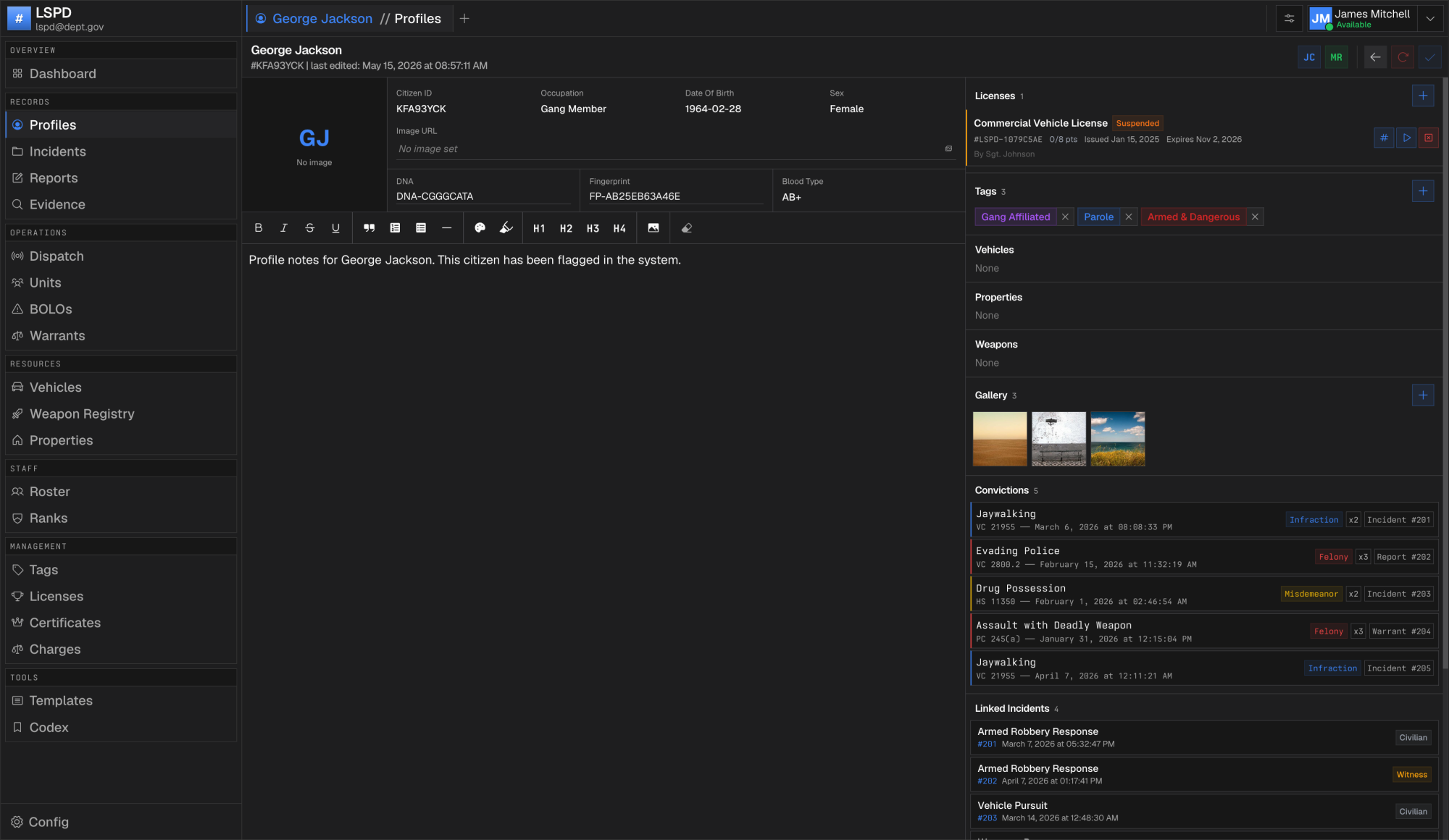Reinstate license with the play icon

(x=1406, y=138)
